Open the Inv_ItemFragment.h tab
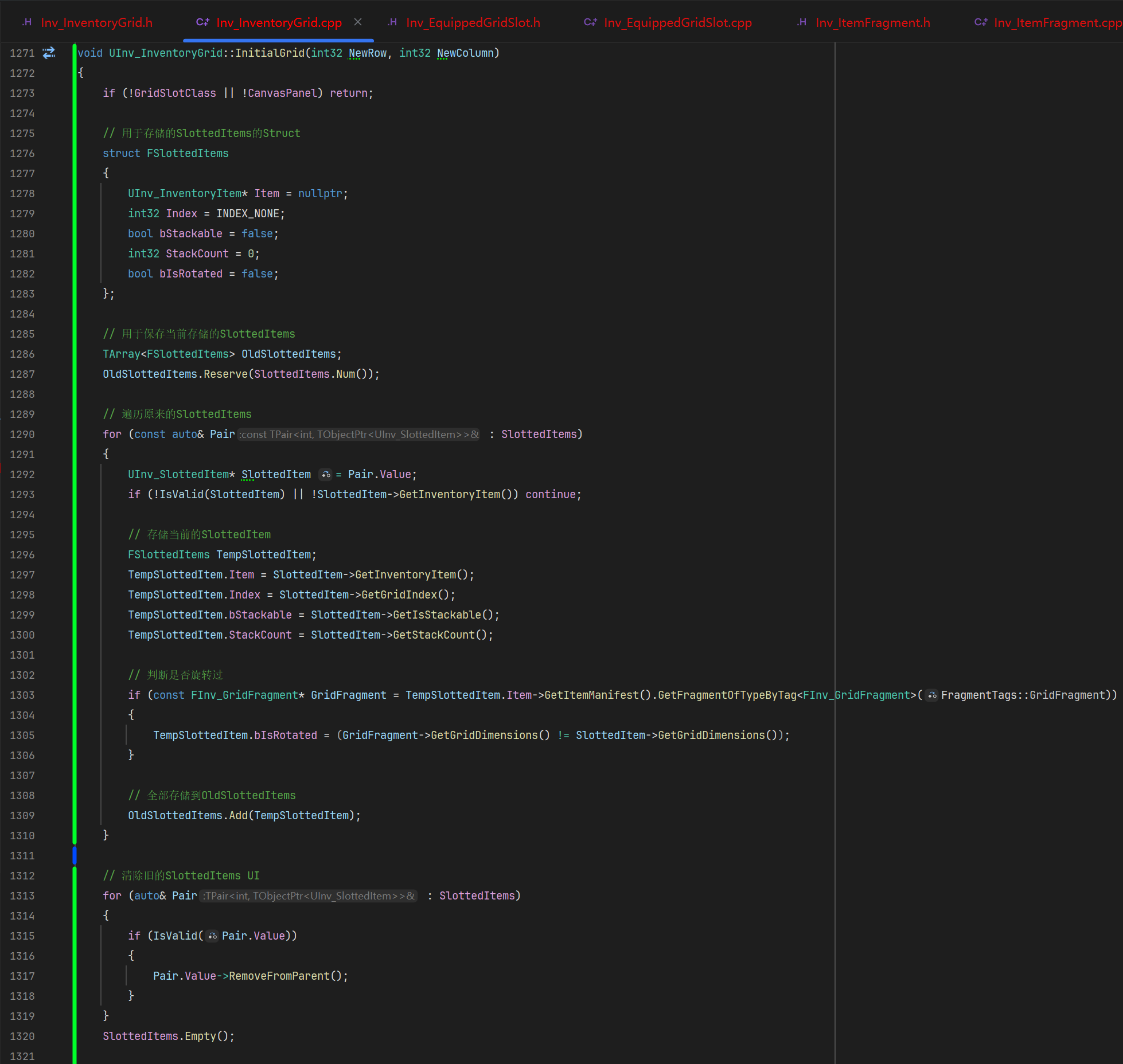1123x1064 pixels. pyautogui.click(x=872, y=22)
